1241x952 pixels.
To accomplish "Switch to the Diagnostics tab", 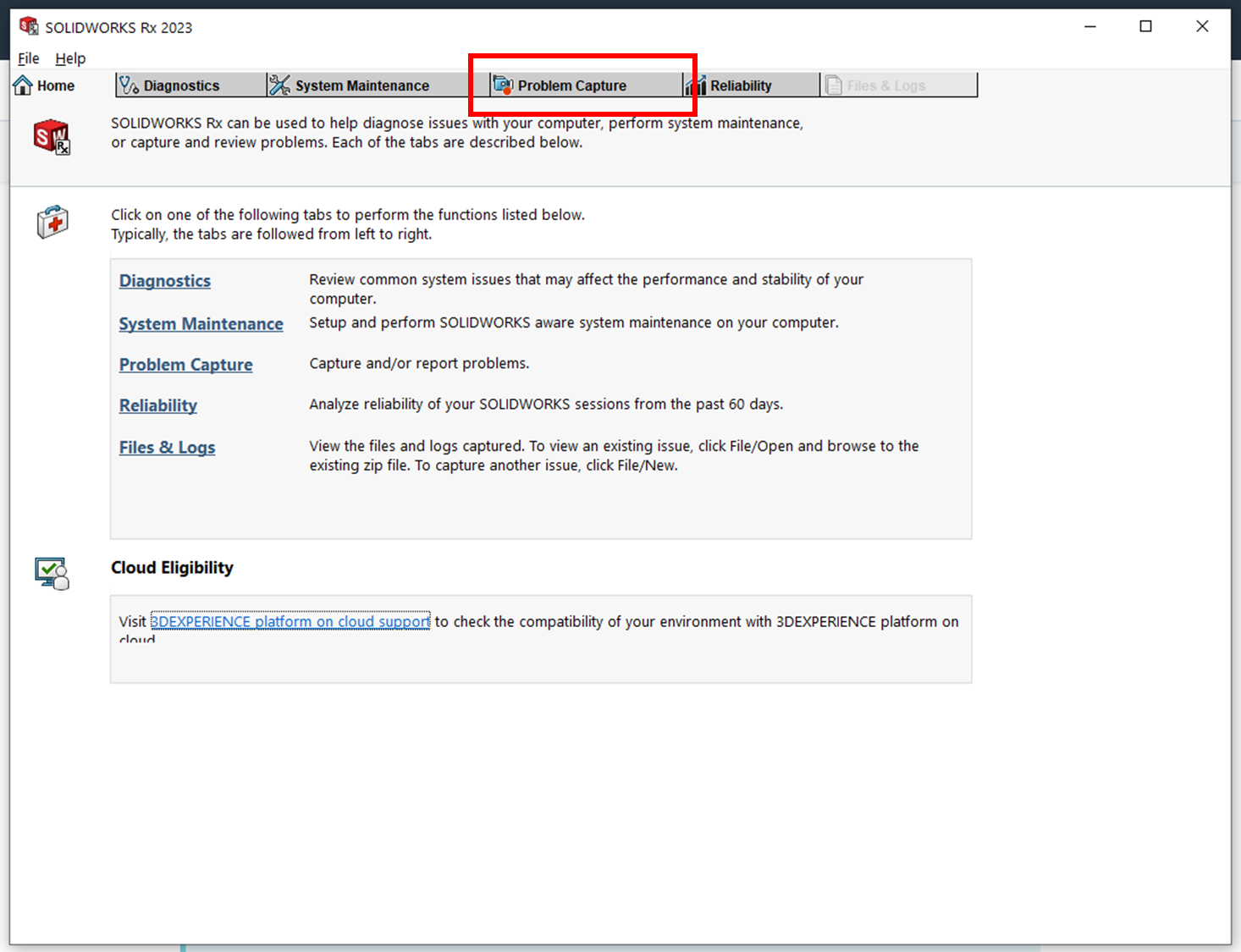I will [x=181, y=85].
